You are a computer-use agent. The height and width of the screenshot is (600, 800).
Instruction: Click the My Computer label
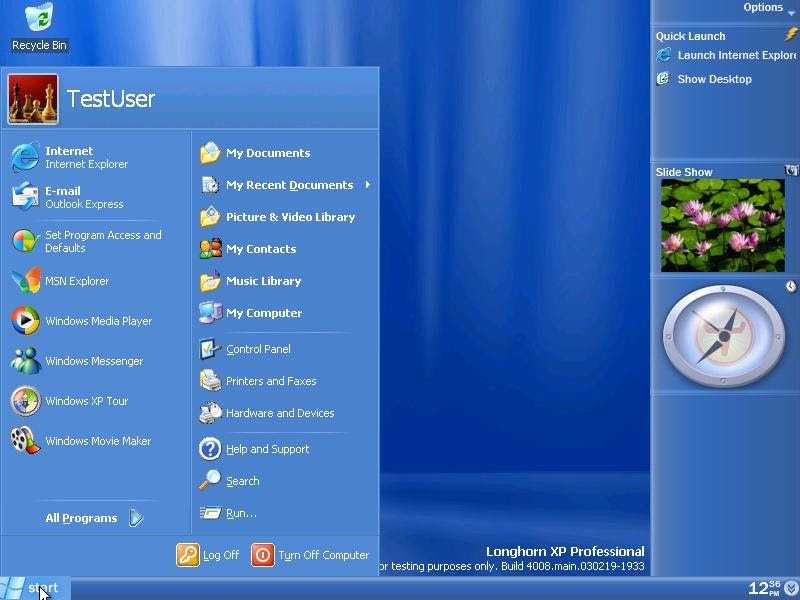click(264, 313)
